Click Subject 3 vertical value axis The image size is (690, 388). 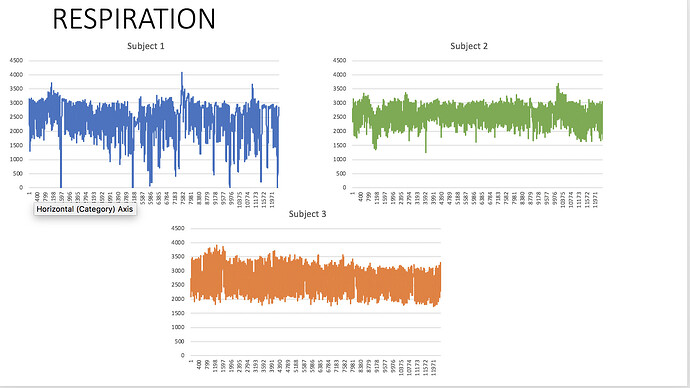178,292
